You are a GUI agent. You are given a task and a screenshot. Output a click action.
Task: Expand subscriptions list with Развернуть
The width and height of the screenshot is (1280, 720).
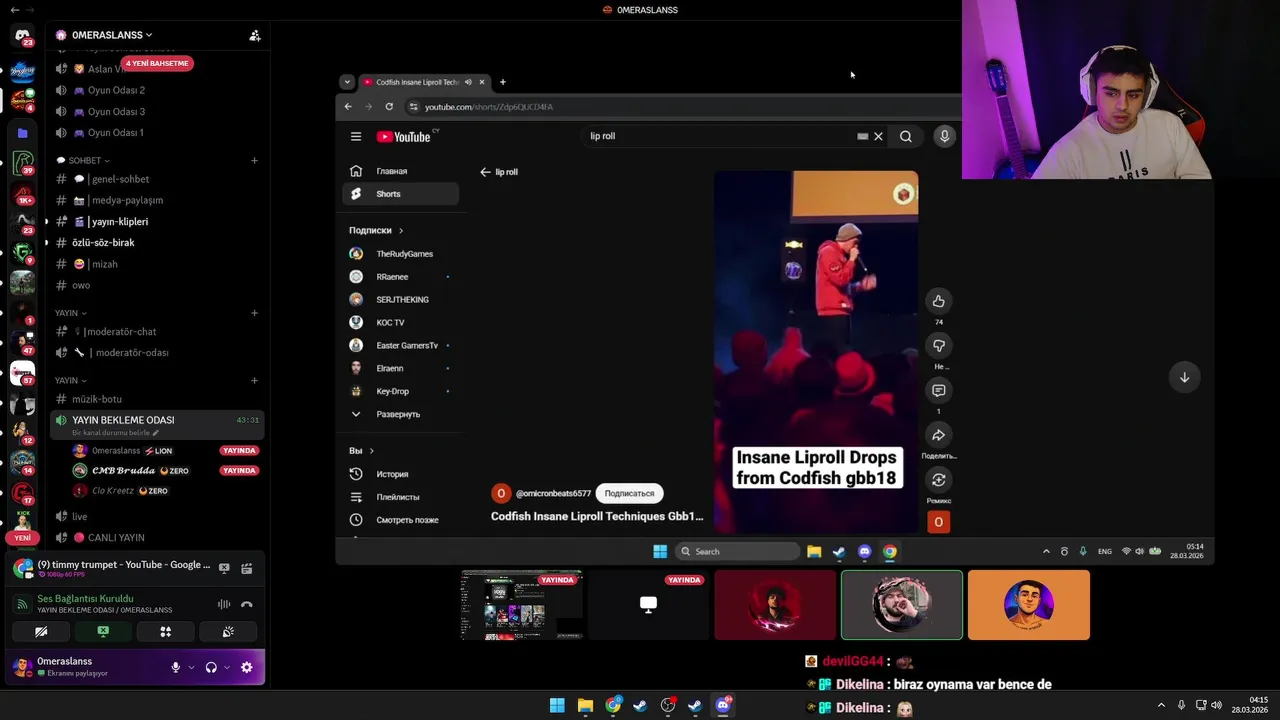400,414
